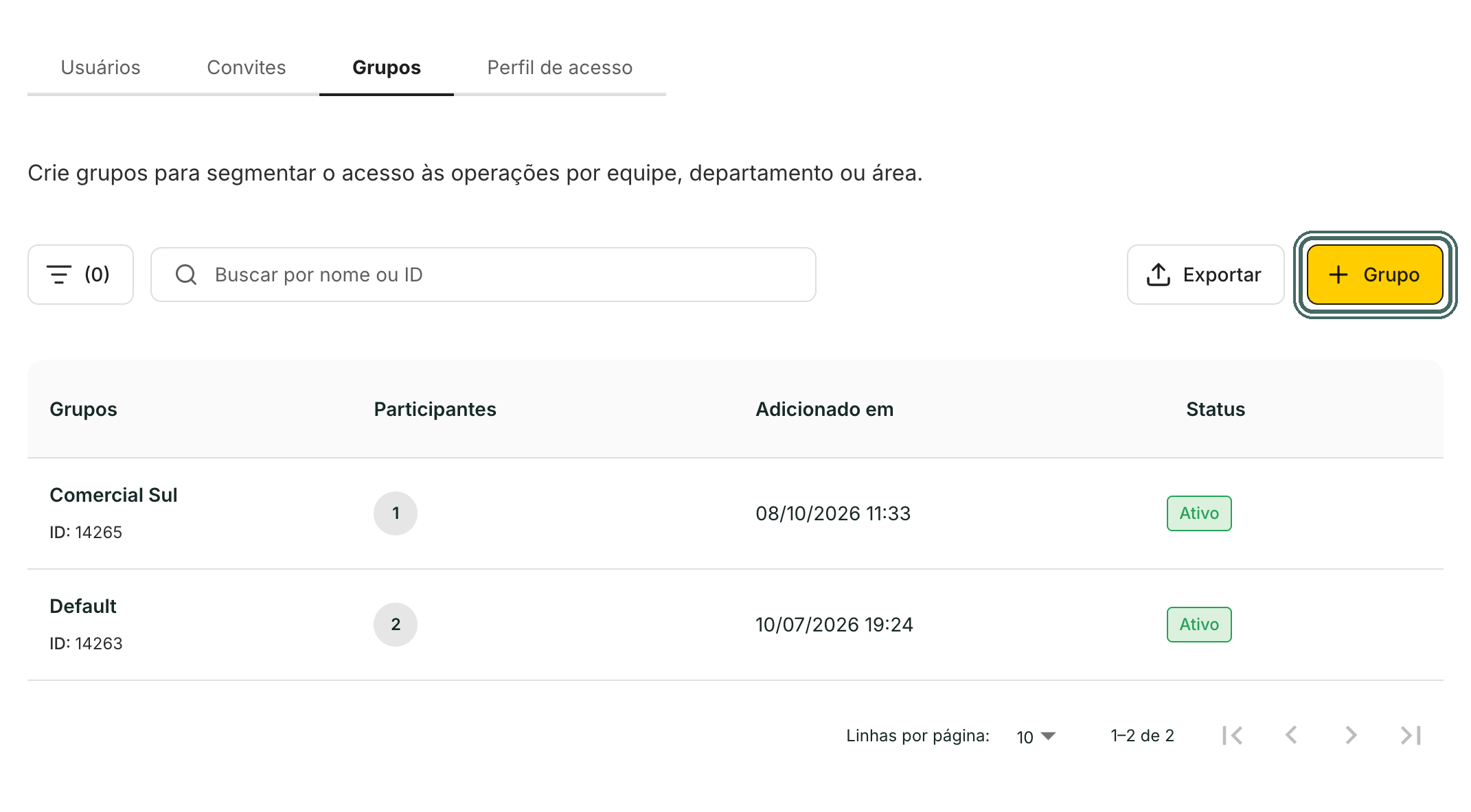The height and width of the screenshot is (812, 1471).
Task: Switch to the Usuários tab
Action: tap(101, 67)
